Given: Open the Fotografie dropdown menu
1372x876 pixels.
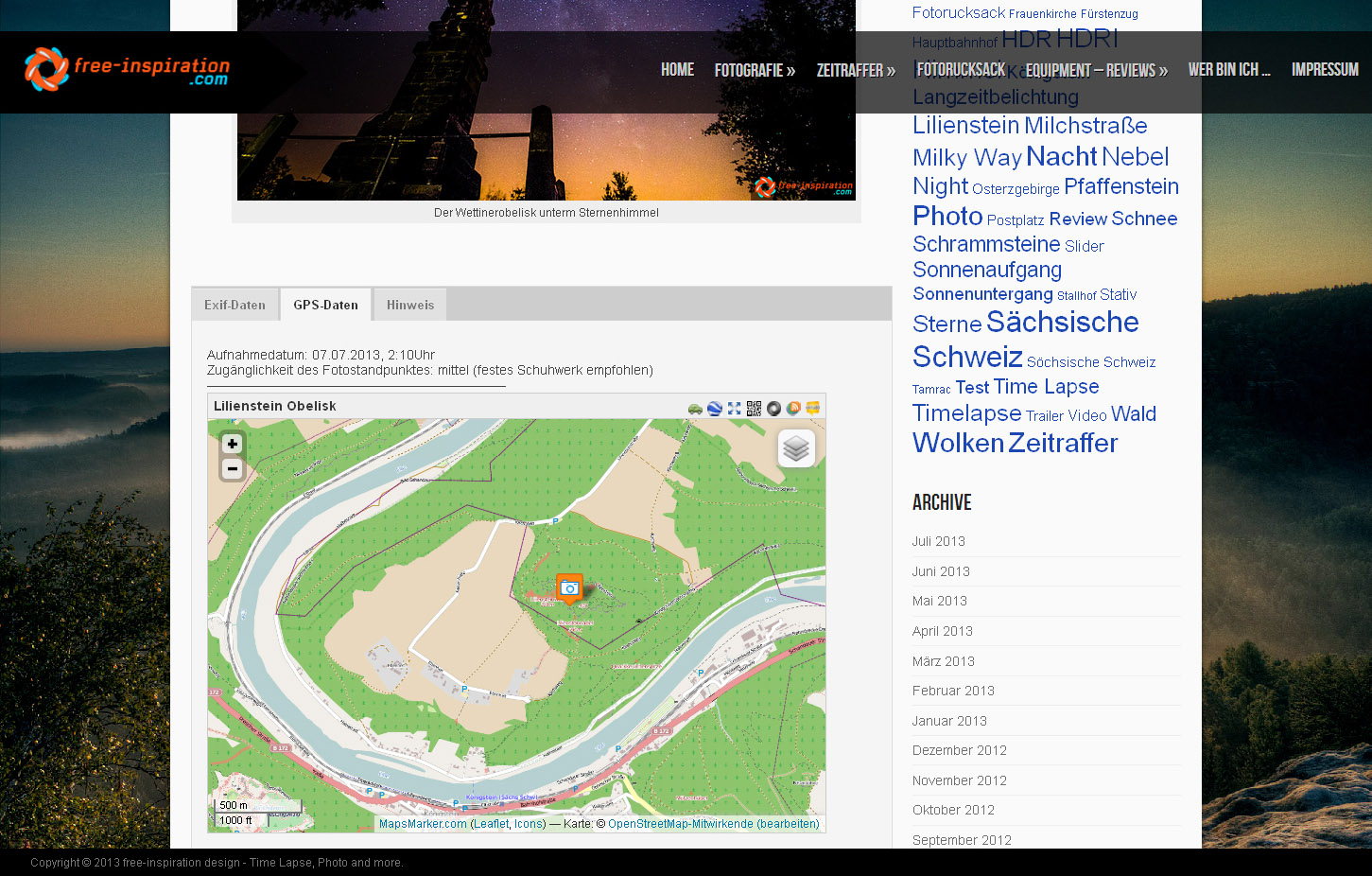Looking at the screenshot, I should pyautogui.click(x=755, y=70).
